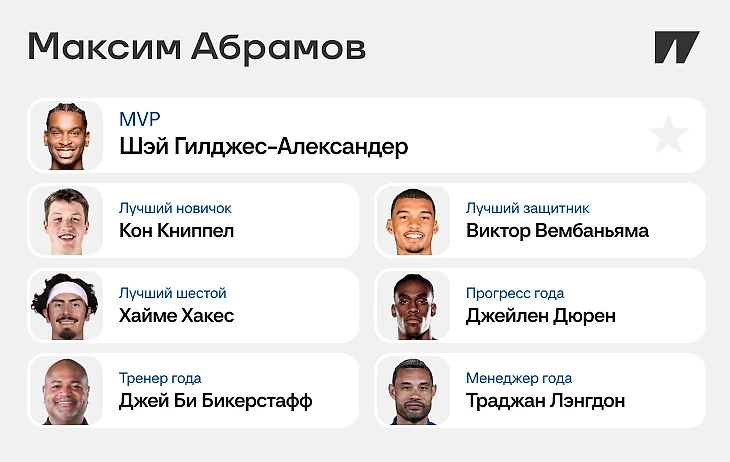Click Jalen Duren's portrait photo
Screen dimensions: 730x462
click(x=413, y=306)
